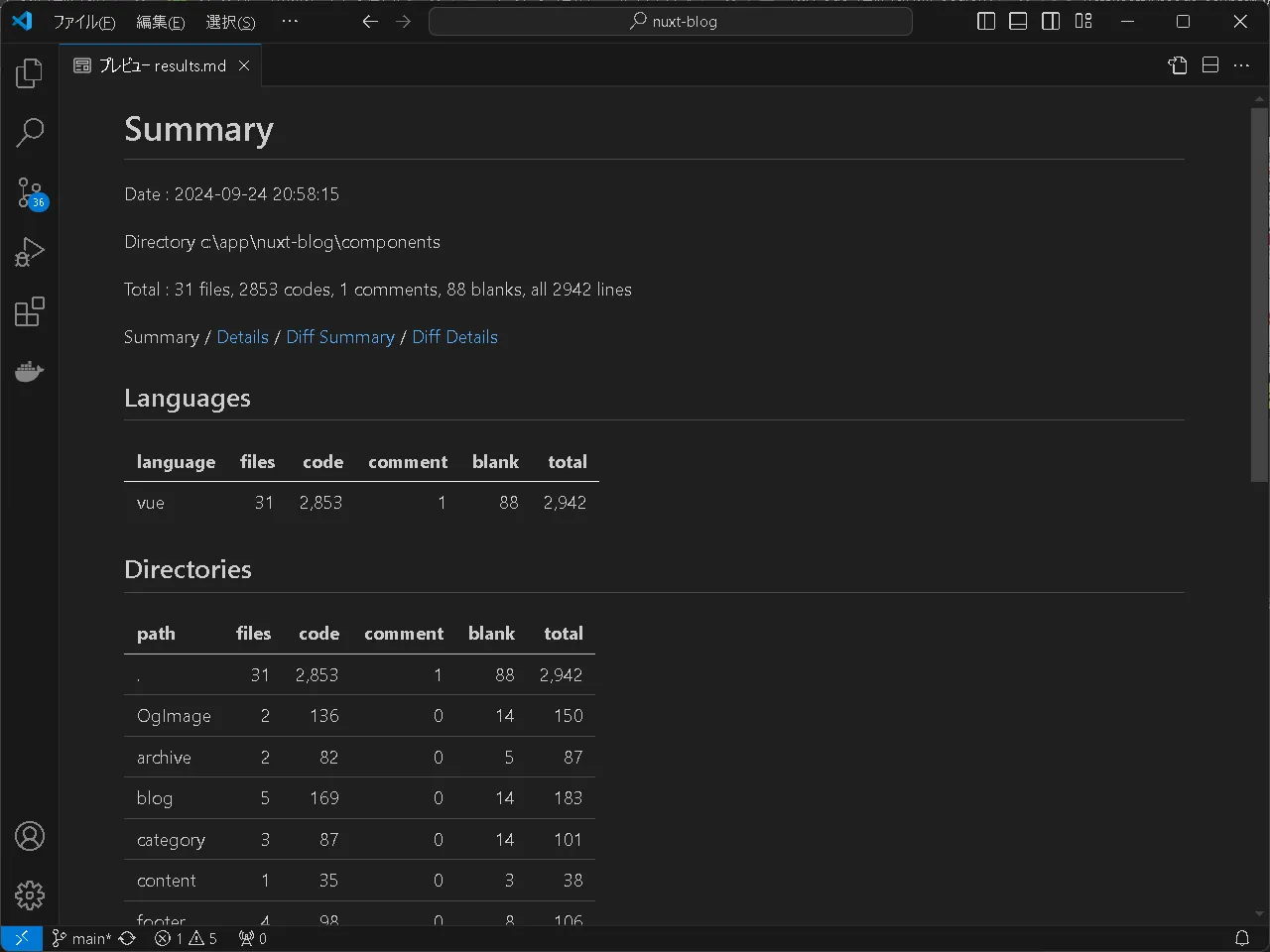Click the content directory row
The image size is (1270, 952).
pyautogui.click(x=359, y=881)
